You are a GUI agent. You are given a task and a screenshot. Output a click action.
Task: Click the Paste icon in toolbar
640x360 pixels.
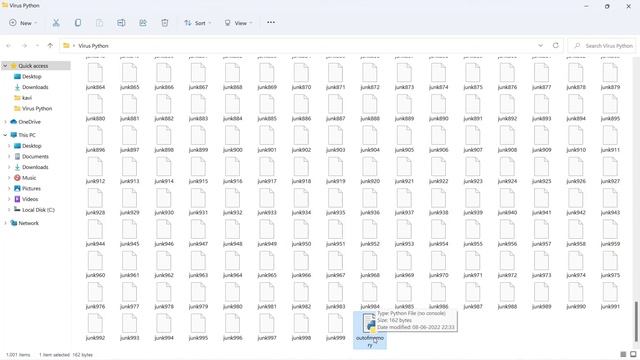click(99, 23)
